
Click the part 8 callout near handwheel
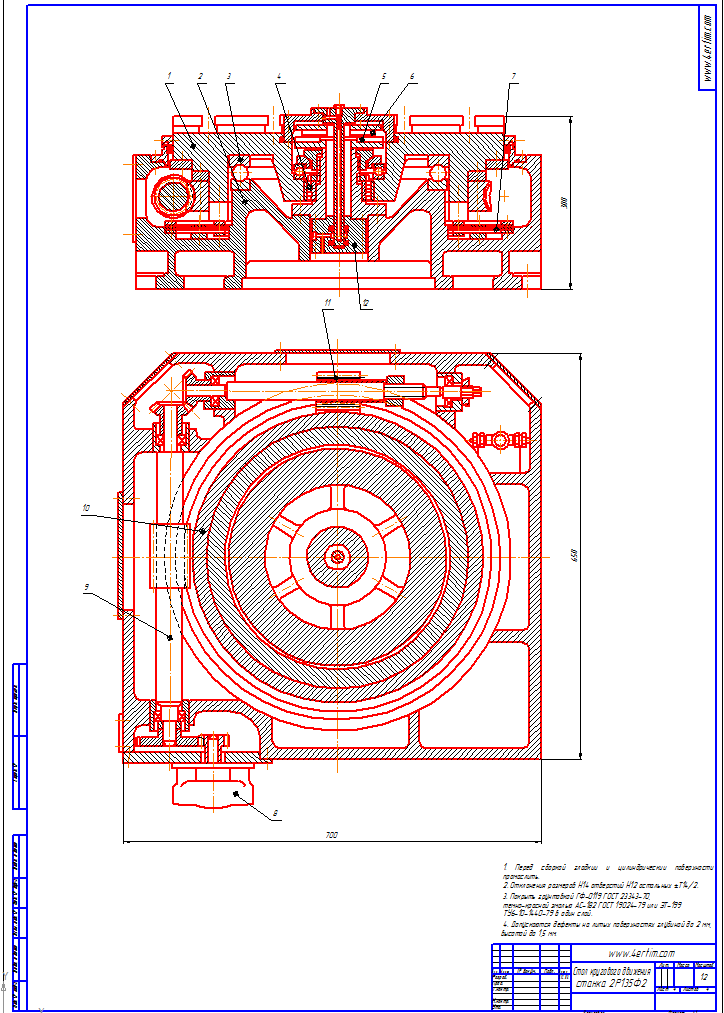point(275,814)
